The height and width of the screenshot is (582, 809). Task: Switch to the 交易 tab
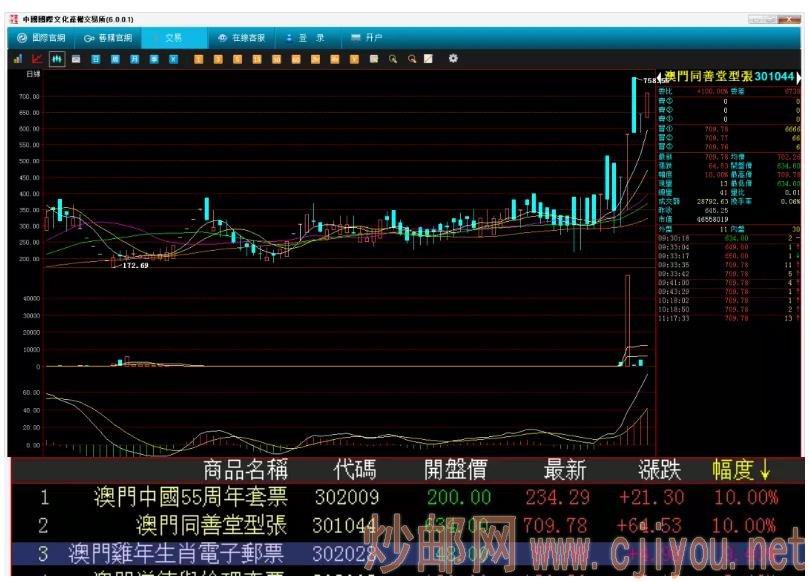click(174, 38)
